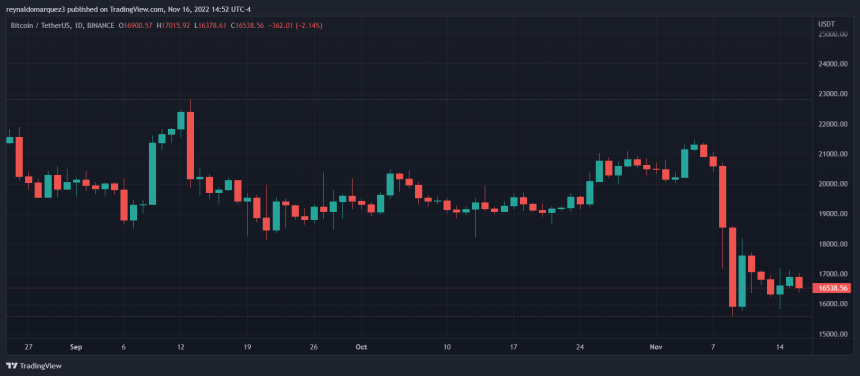Click the 17 date label on time axis
Image resolution: width=860 pixels, height=376 pixels.
[x=514, y=347]
